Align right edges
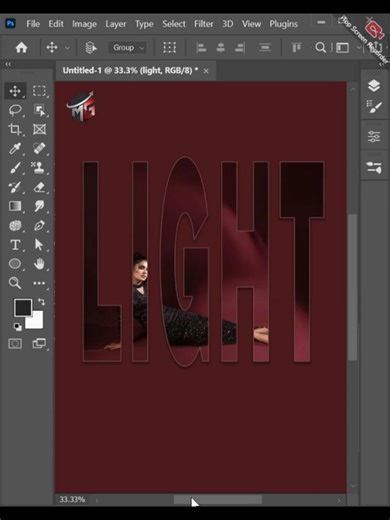390x520 pixels. tap(240, 48)
